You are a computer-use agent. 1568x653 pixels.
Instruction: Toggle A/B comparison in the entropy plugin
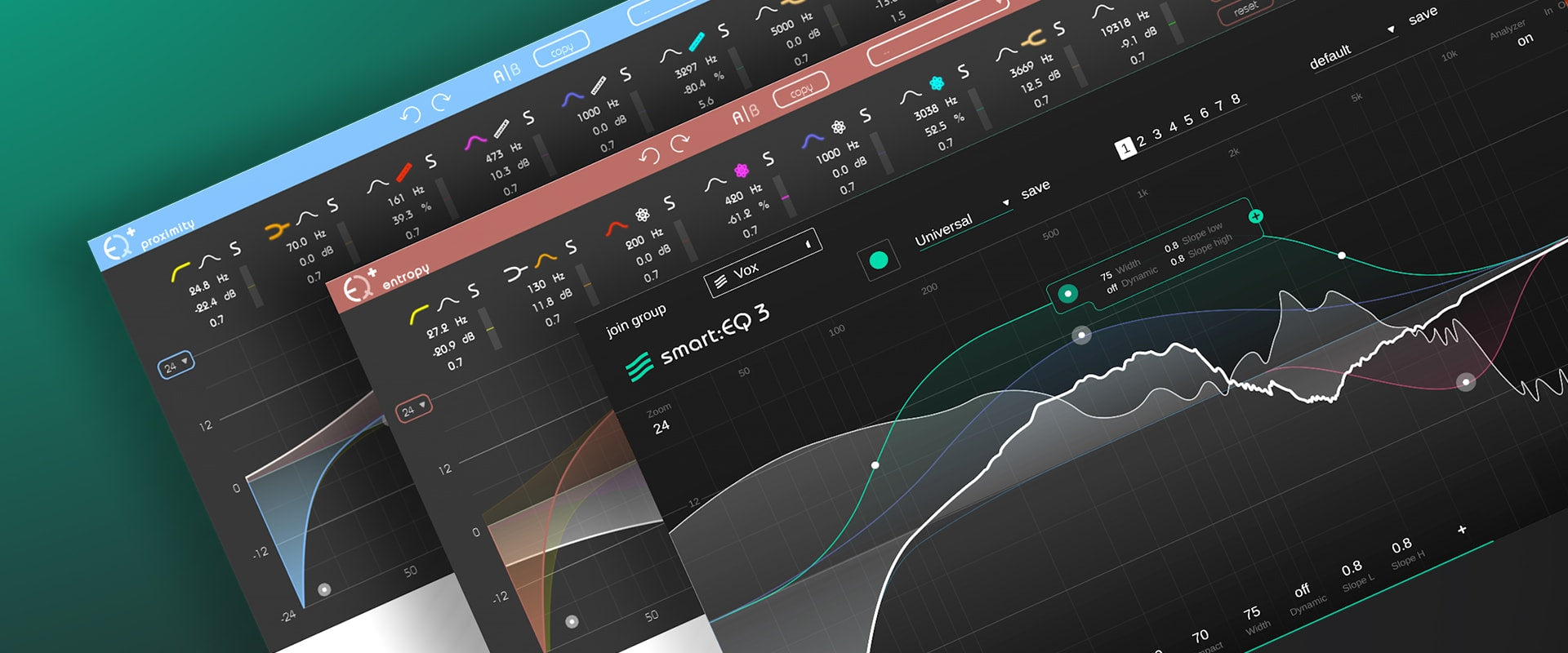[x=745, y=115]
